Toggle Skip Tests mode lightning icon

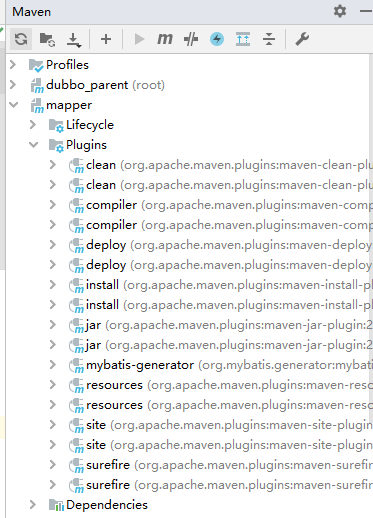point(217,39)
